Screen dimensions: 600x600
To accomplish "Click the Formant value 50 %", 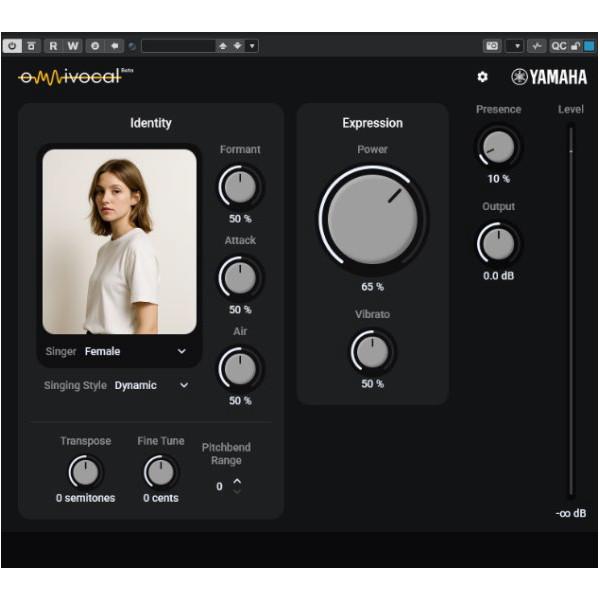I will (240, 219).
